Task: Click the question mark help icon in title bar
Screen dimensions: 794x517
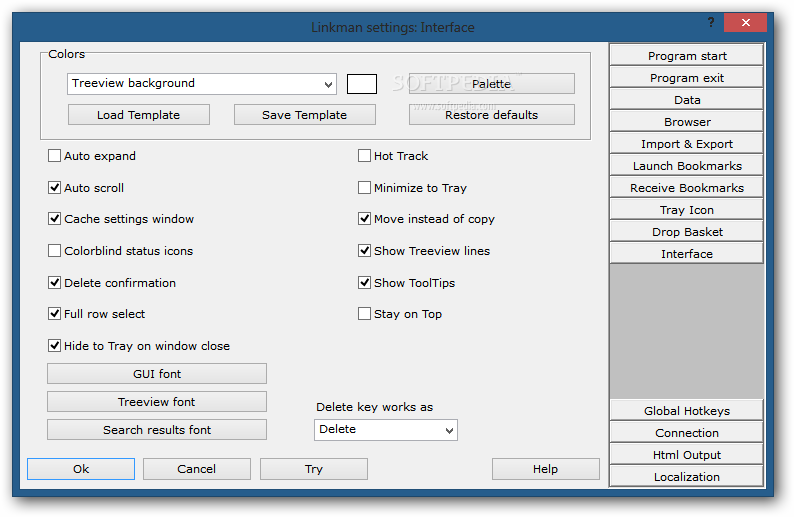Action: pyautogui.click(x=711, y=22)
